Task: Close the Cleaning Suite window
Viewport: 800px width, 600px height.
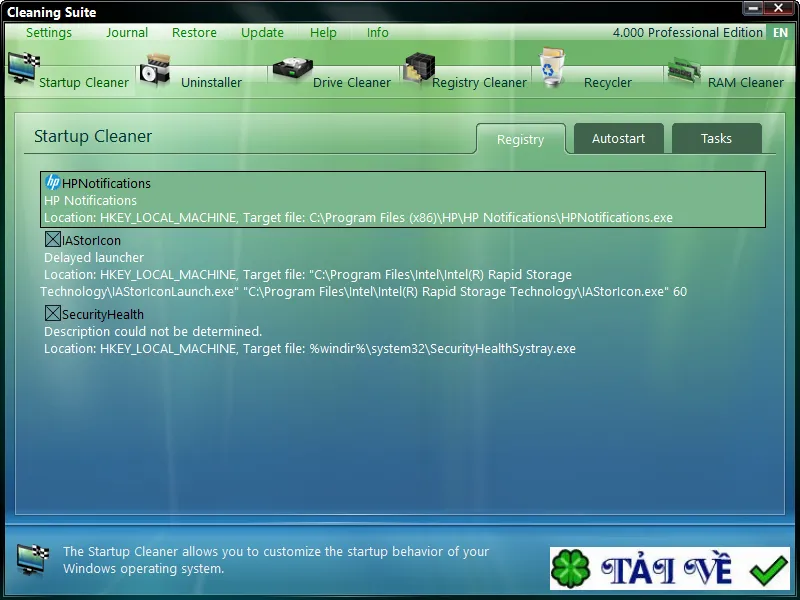Action: click(779, 8)
